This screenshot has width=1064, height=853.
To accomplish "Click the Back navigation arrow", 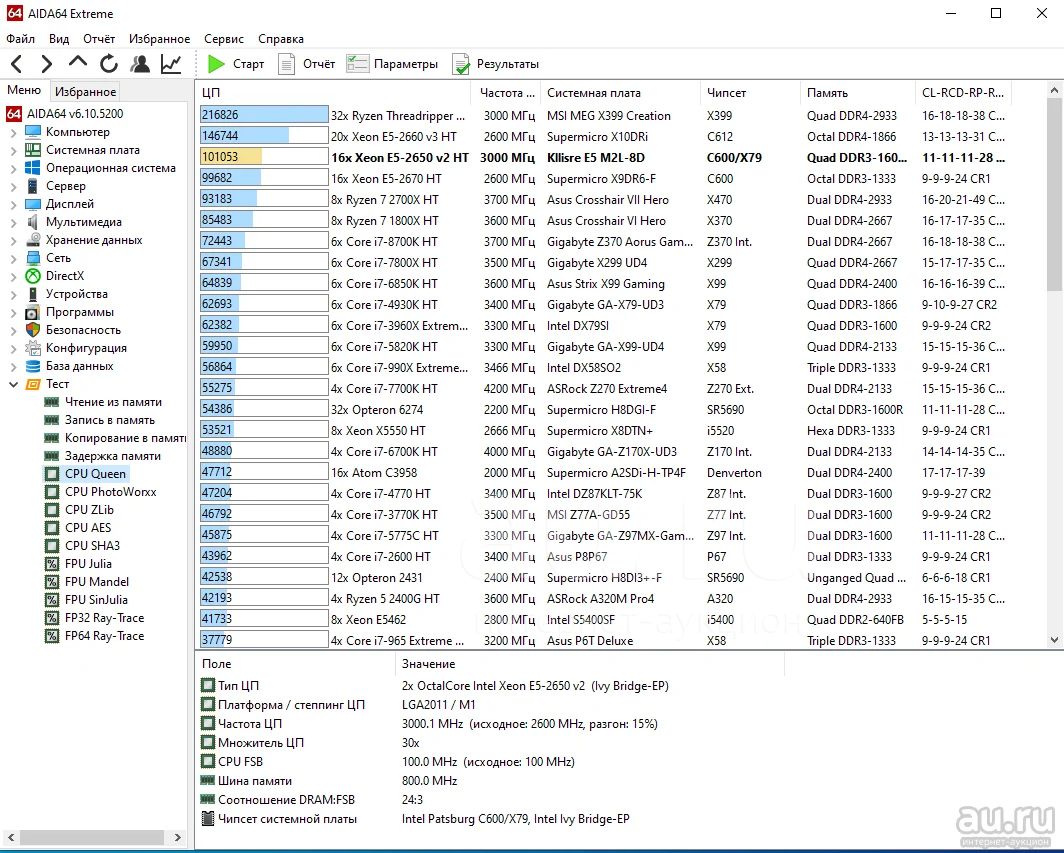I will (17, 64).
